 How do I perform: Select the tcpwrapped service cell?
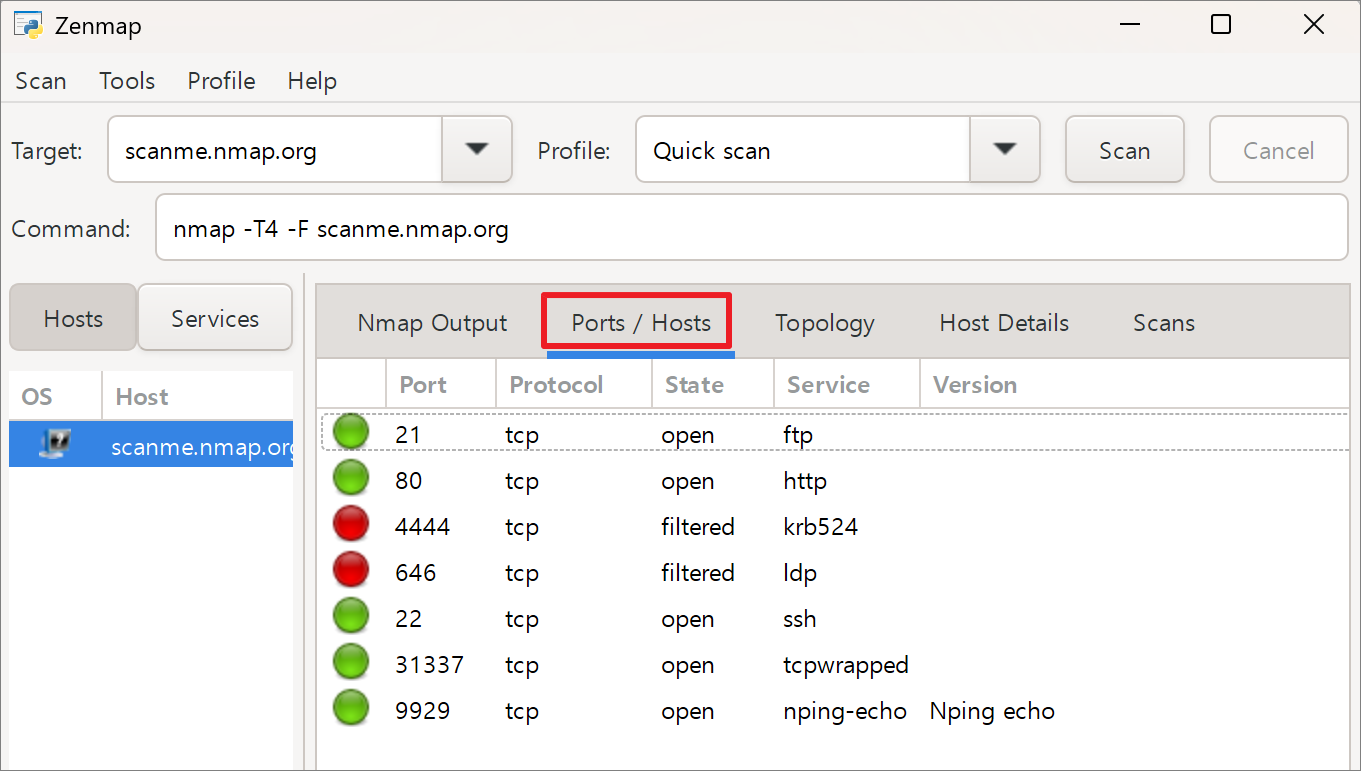click(x=846, y=665)
